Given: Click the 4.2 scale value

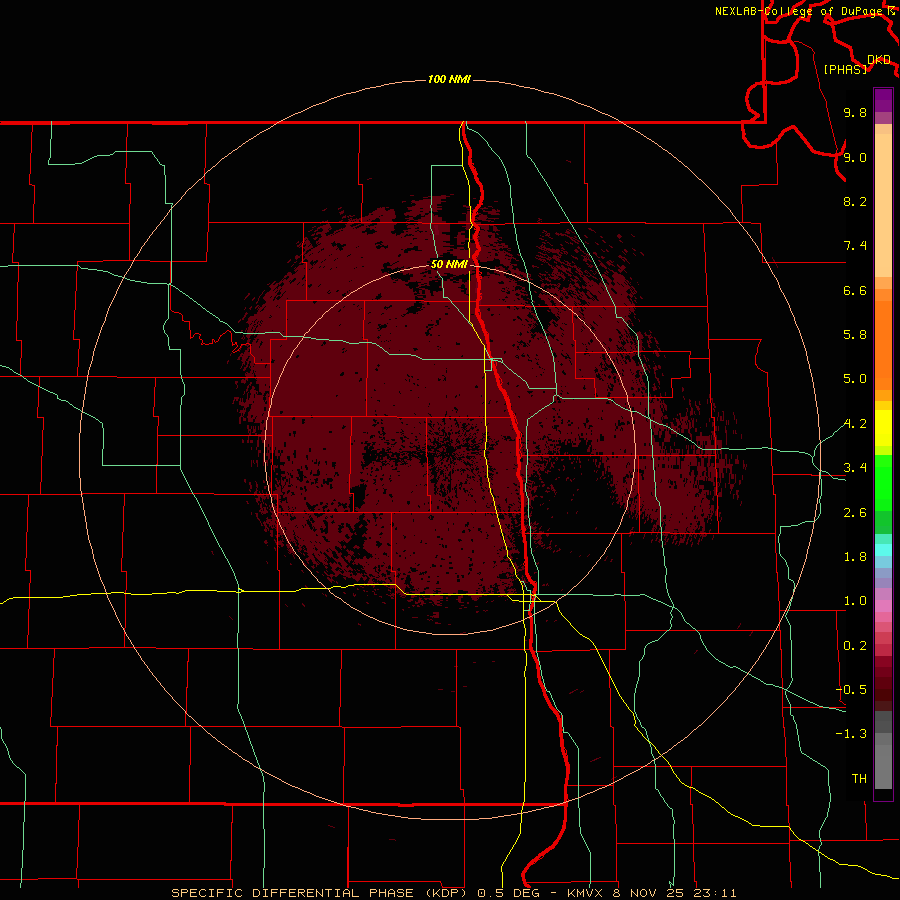Looking at the screenshot, I should 855,424.
